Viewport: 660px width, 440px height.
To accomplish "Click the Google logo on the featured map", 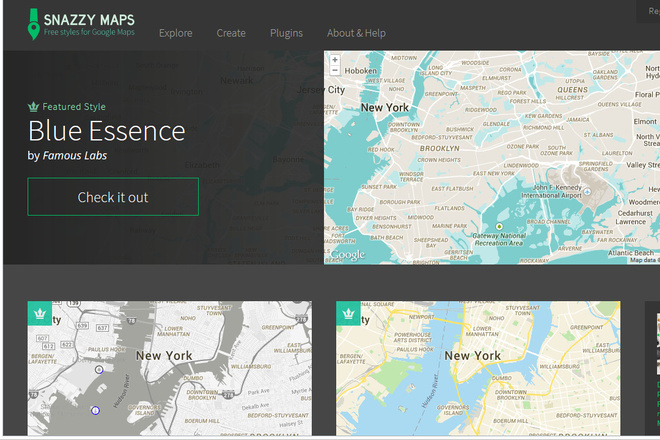I will (x=347, y=255).
